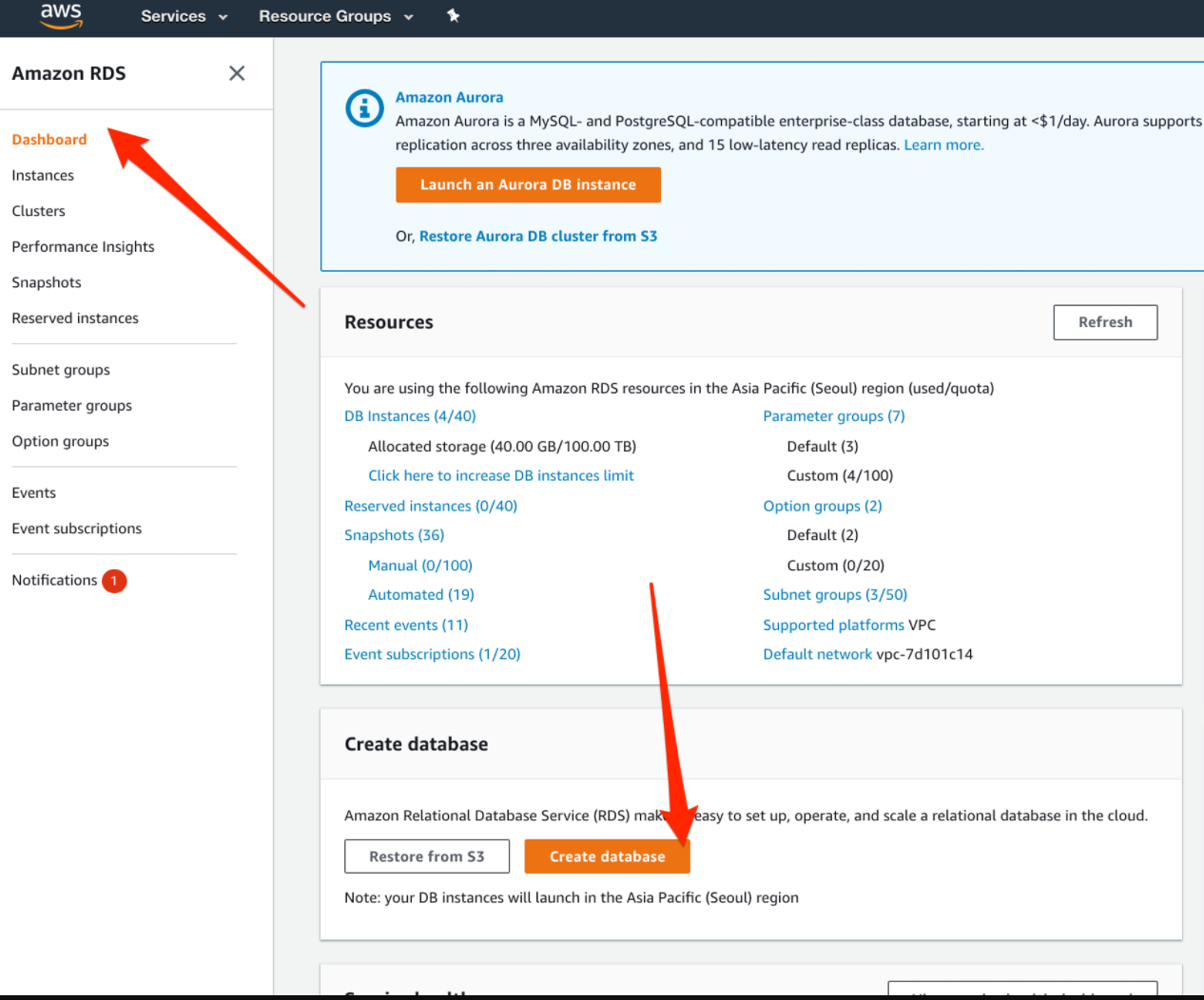Open Automated (19) snapshots link
Screen dimensions: 1204x1000
421,595
